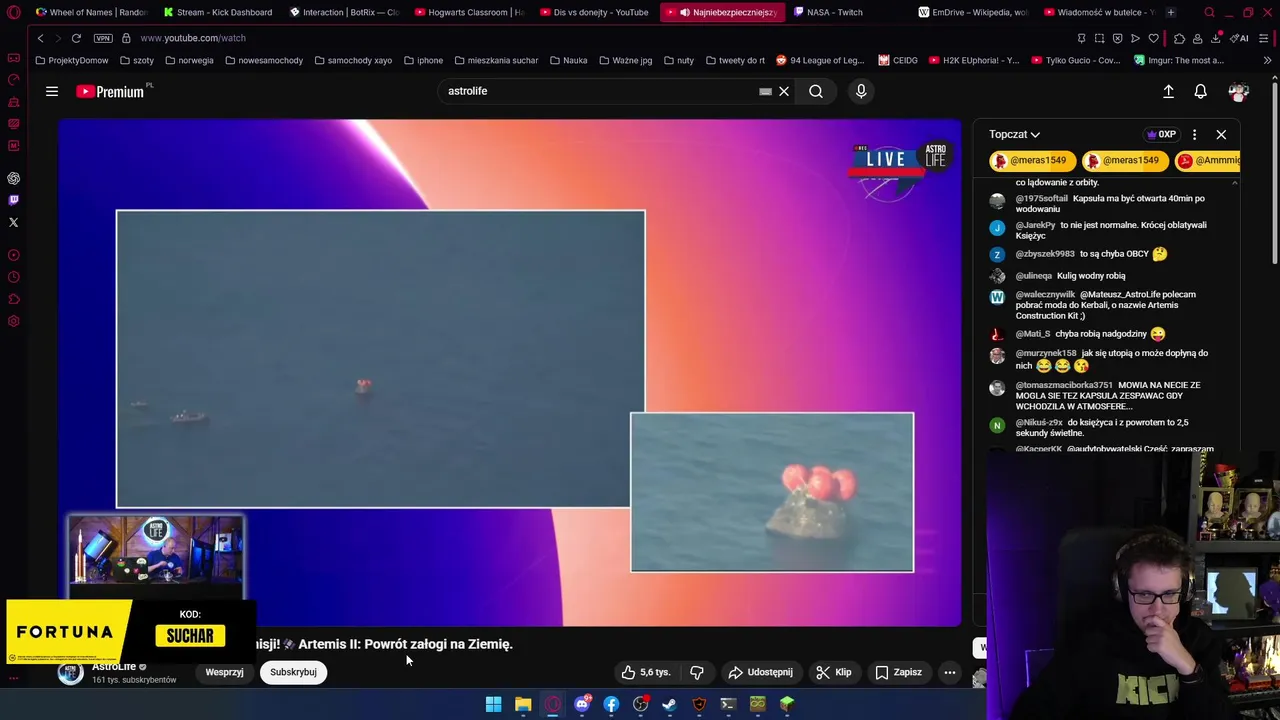
Task: Switch to Interaction BotRix tab
Action: [345, 12]
